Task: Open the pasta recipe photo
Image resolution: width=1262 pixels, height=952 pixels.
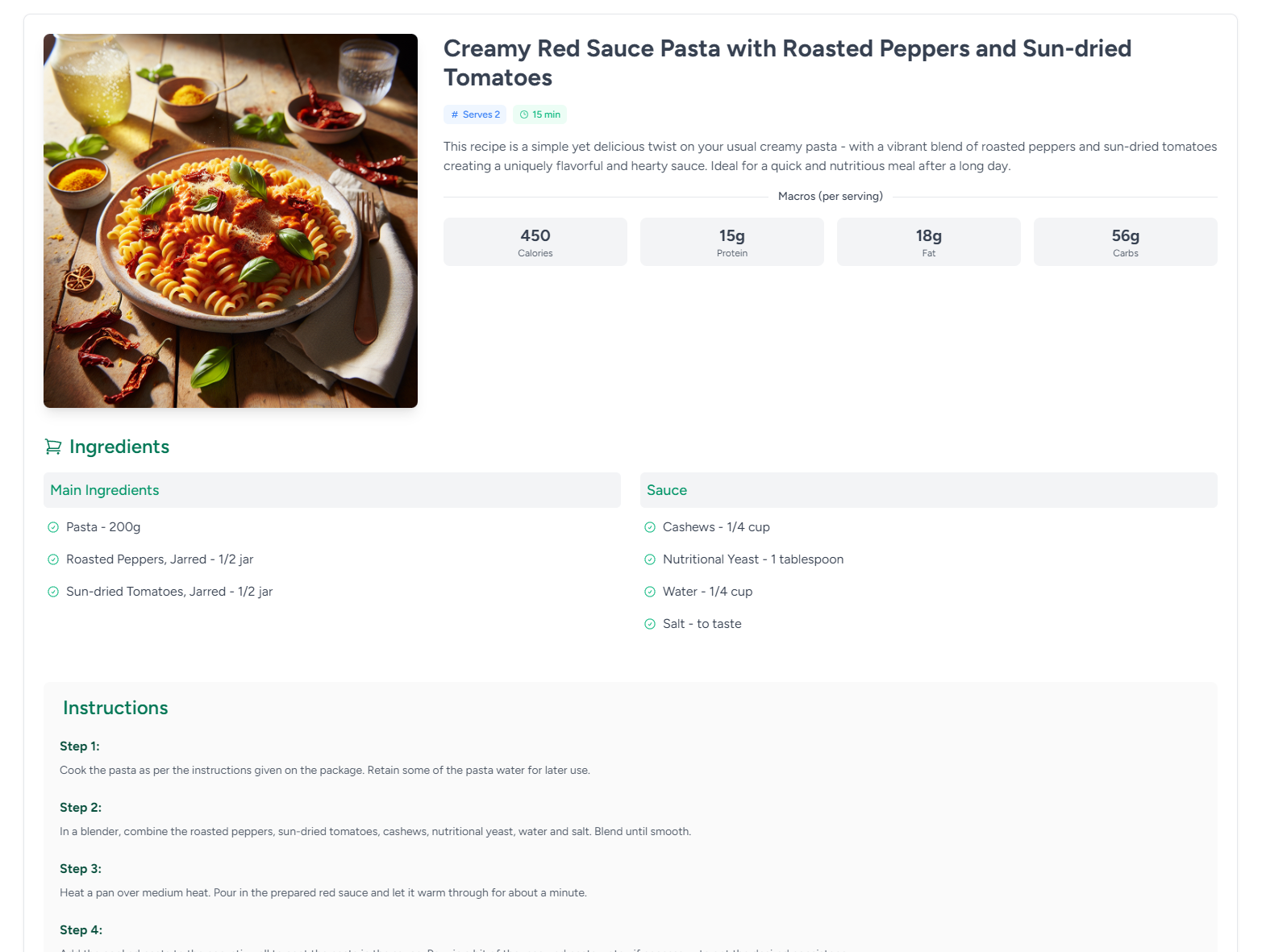Action: (x=231, y=221)
